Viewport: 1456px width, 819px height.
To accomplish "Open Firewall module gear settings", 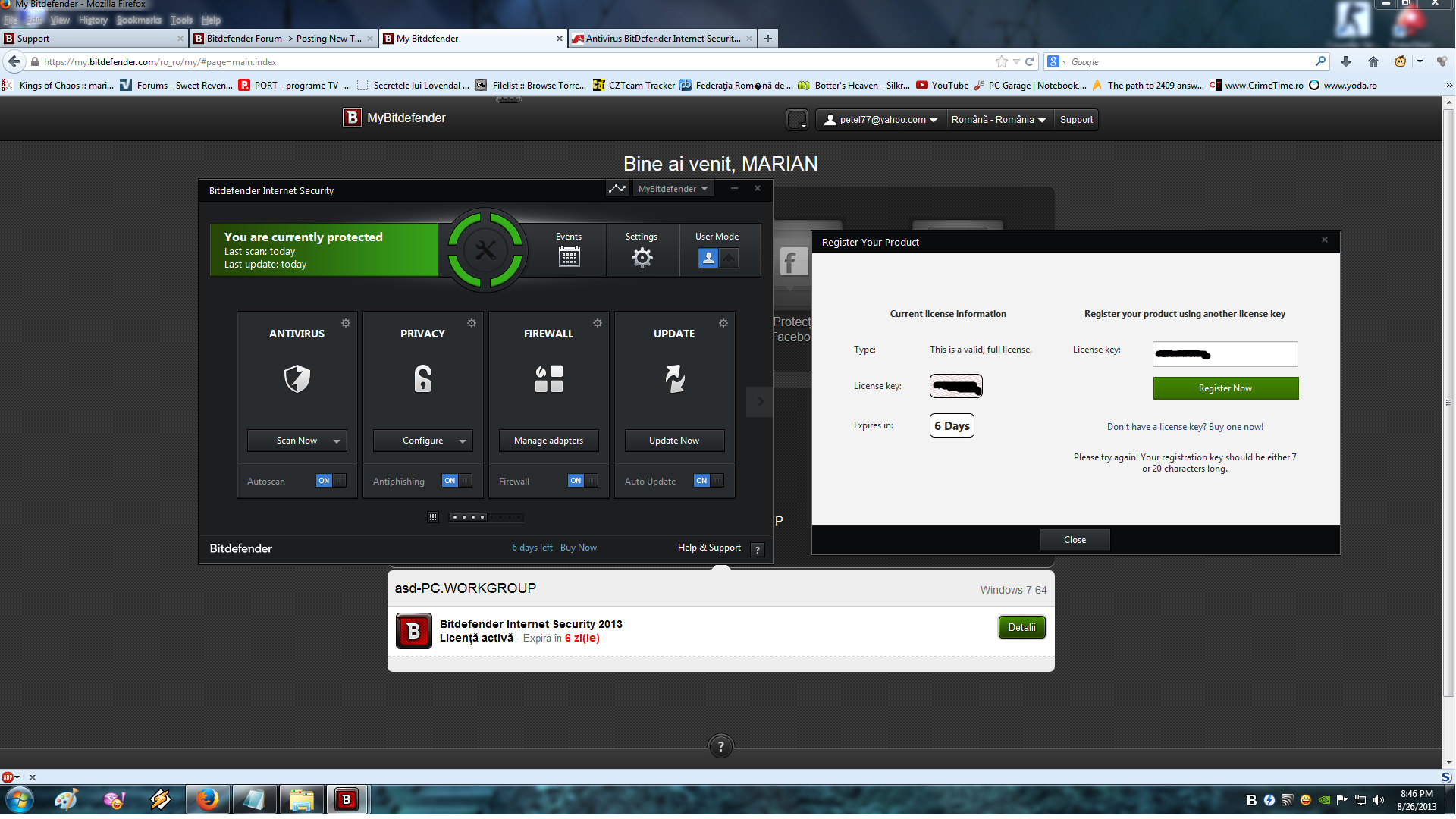I will pos(598,323).
